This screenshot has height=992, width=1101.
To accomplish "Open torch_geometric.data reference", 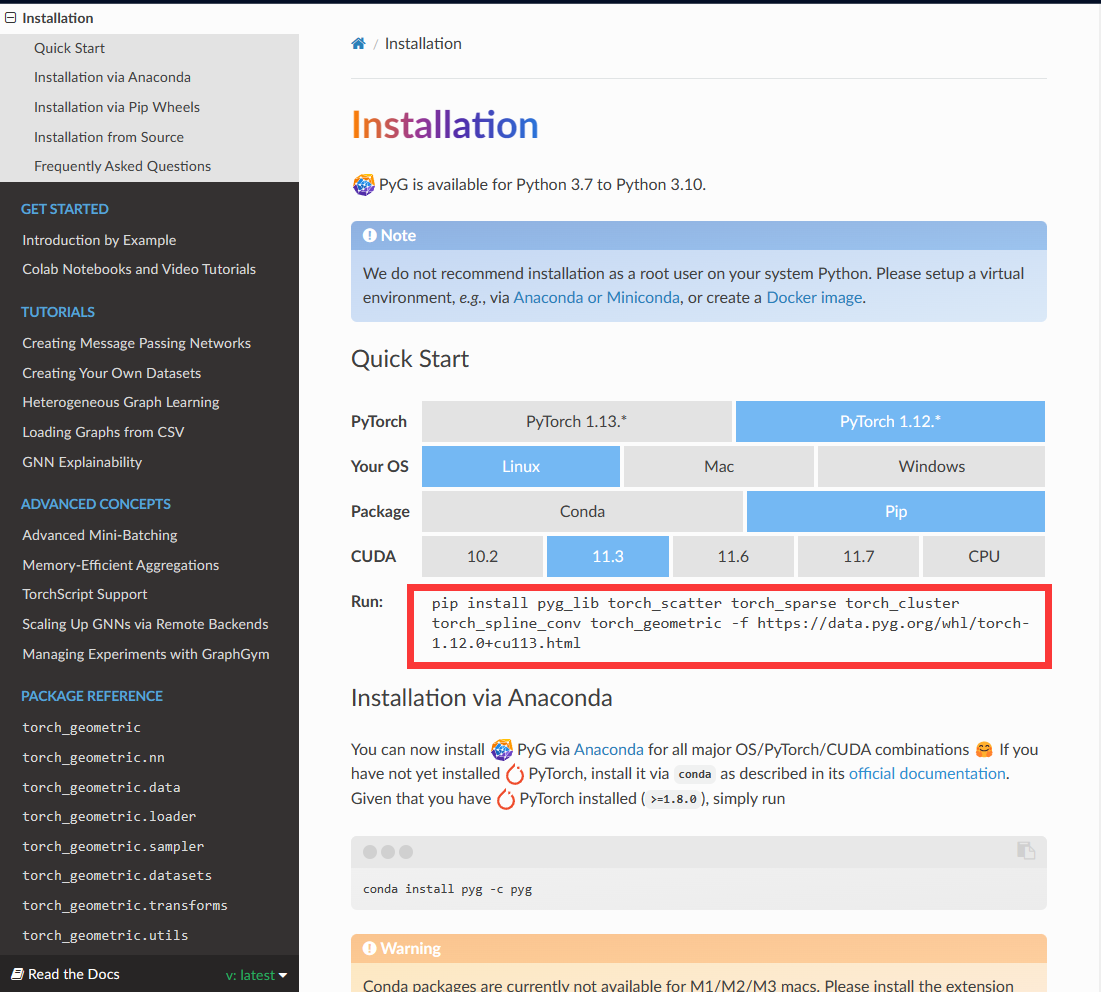I will click(101, 787).
